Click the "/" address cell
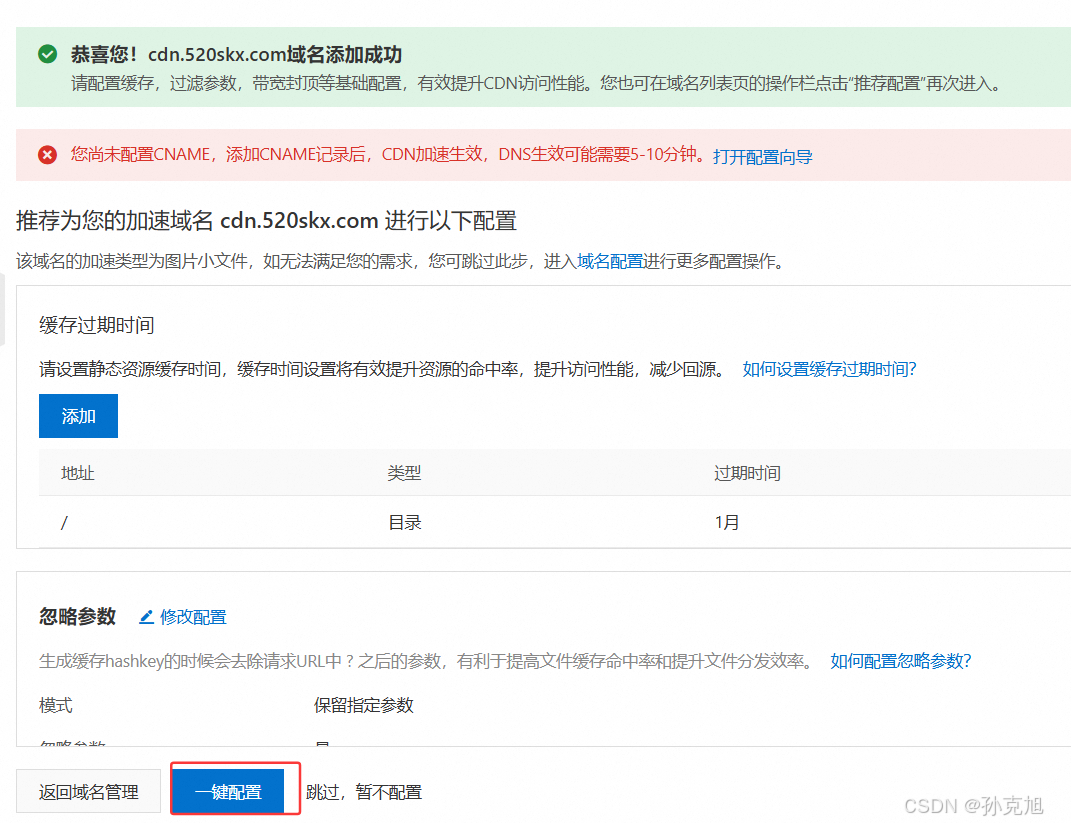1071x823 pixels. pos(64,522)
